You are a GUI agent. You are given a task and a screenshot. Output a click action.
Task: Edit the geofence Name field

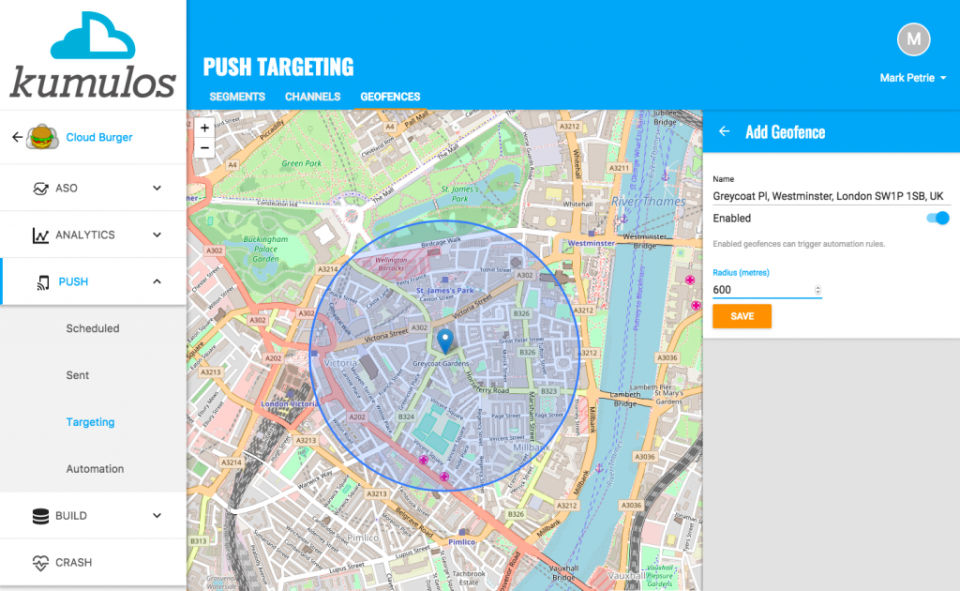pyautogui.click(x=831, y=196)
